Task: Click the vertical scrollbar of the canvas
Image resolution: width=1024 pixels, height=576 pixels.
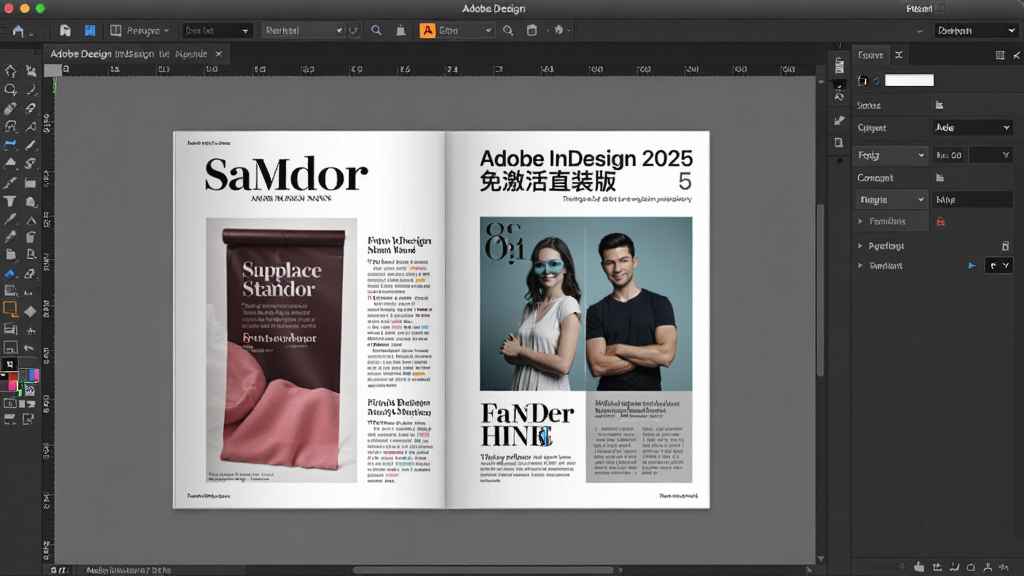Action: [x=821, y=291]
